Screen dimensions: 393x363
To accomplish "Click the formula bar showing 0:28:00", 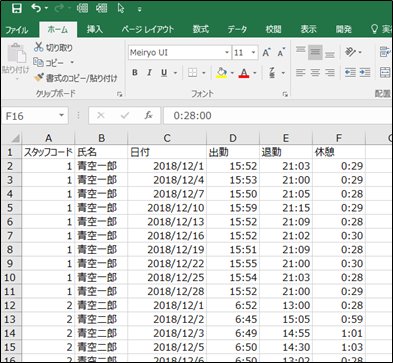I will click(x=277, y=116).
